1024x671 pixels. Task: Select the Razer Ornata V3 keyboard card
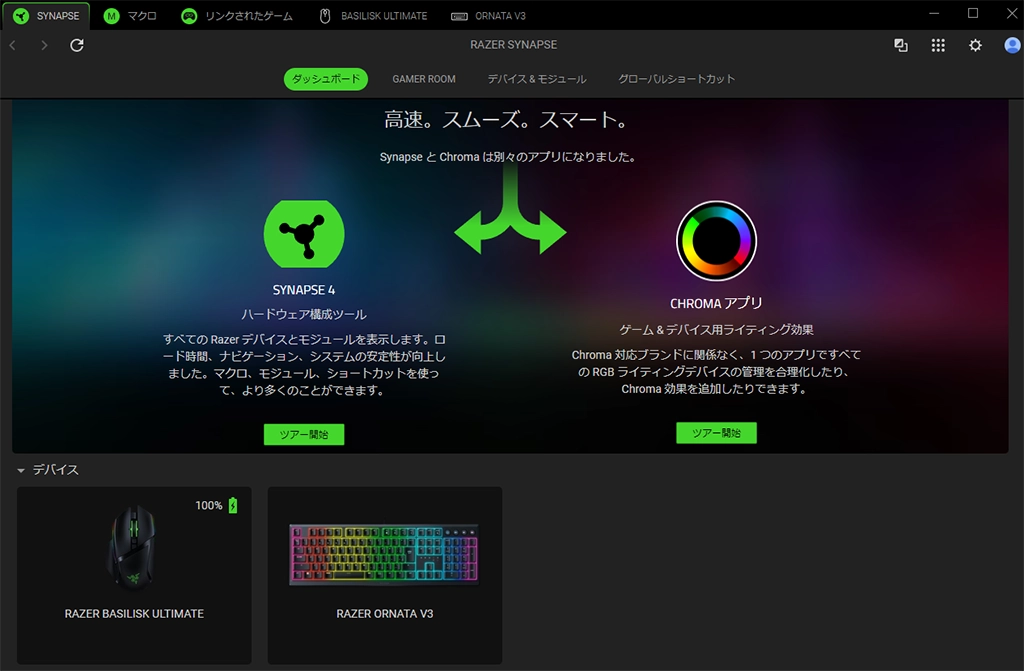click(x=385, y=575)
